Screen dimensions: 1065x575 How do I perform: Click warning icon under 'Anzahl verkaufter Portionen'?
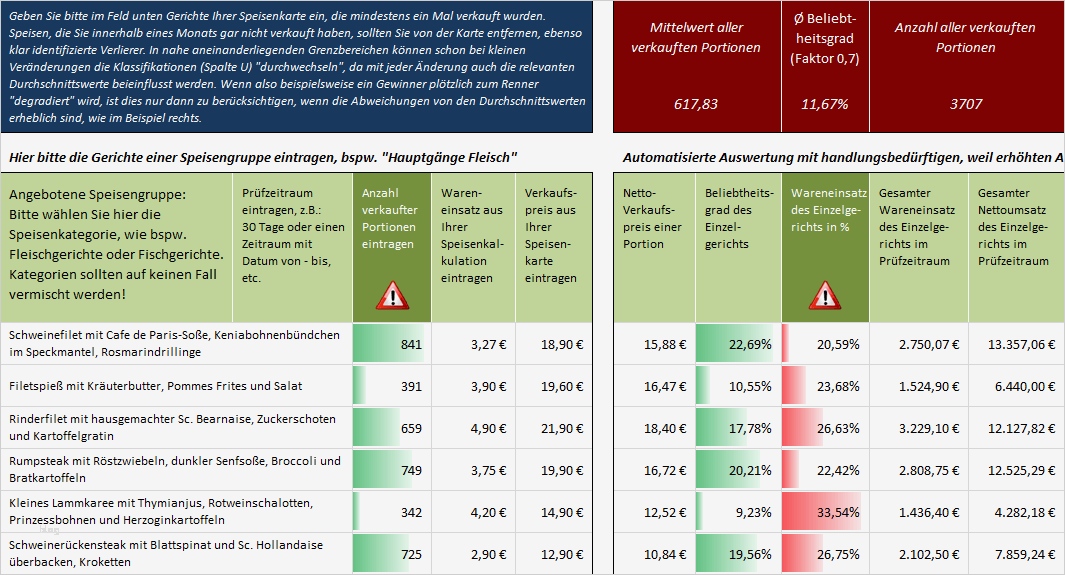[392, 295]
